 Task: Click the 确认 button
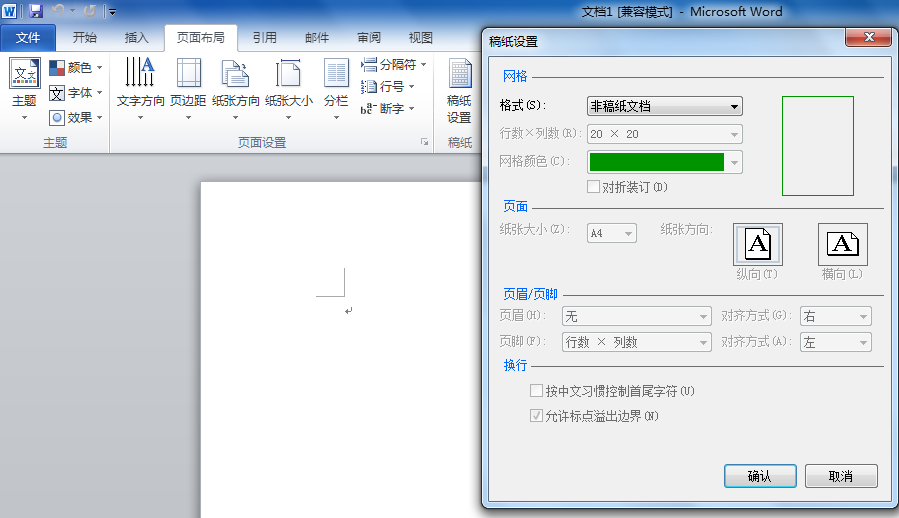click(x=760, y=476)
